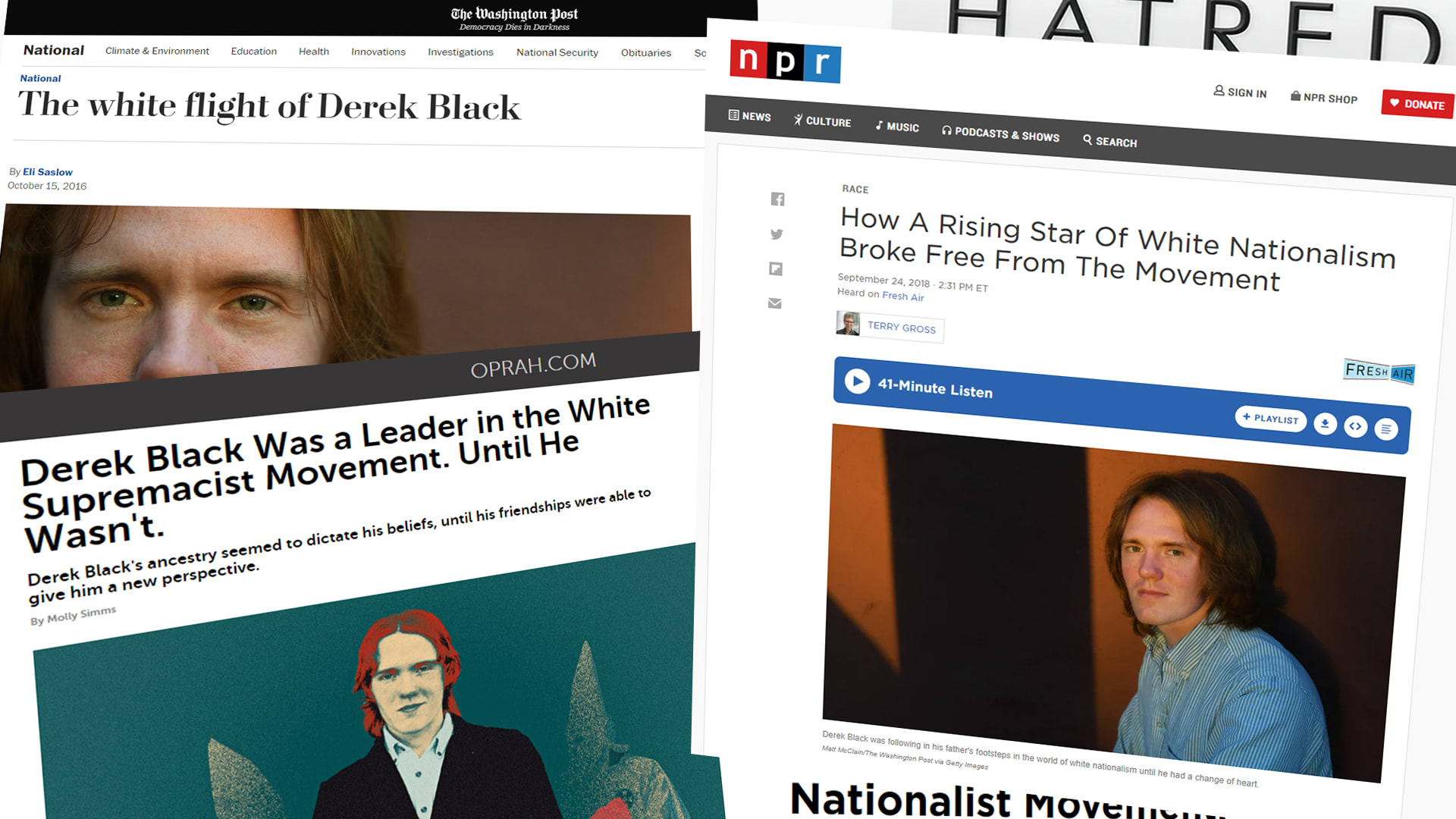The image size is (1456, 819).
Task: Open the NPR News menu
Action: [749, 116]
